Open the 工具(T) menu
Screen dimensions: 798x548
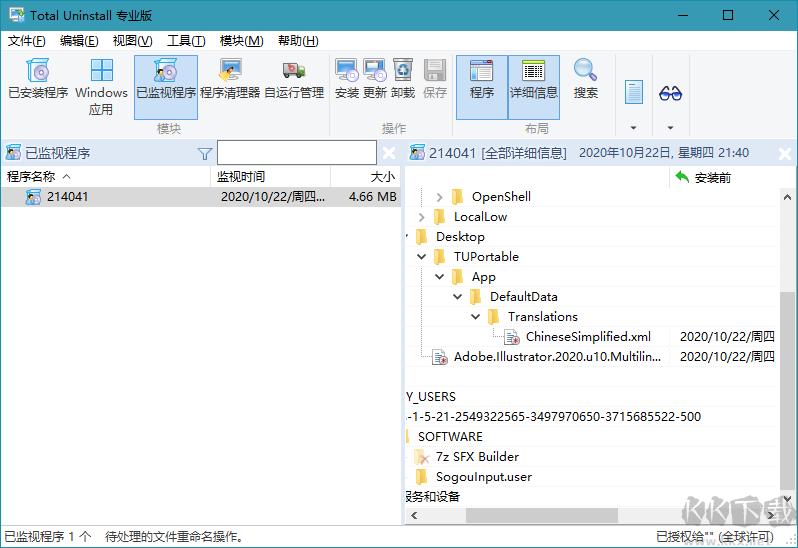click(186, 41)
